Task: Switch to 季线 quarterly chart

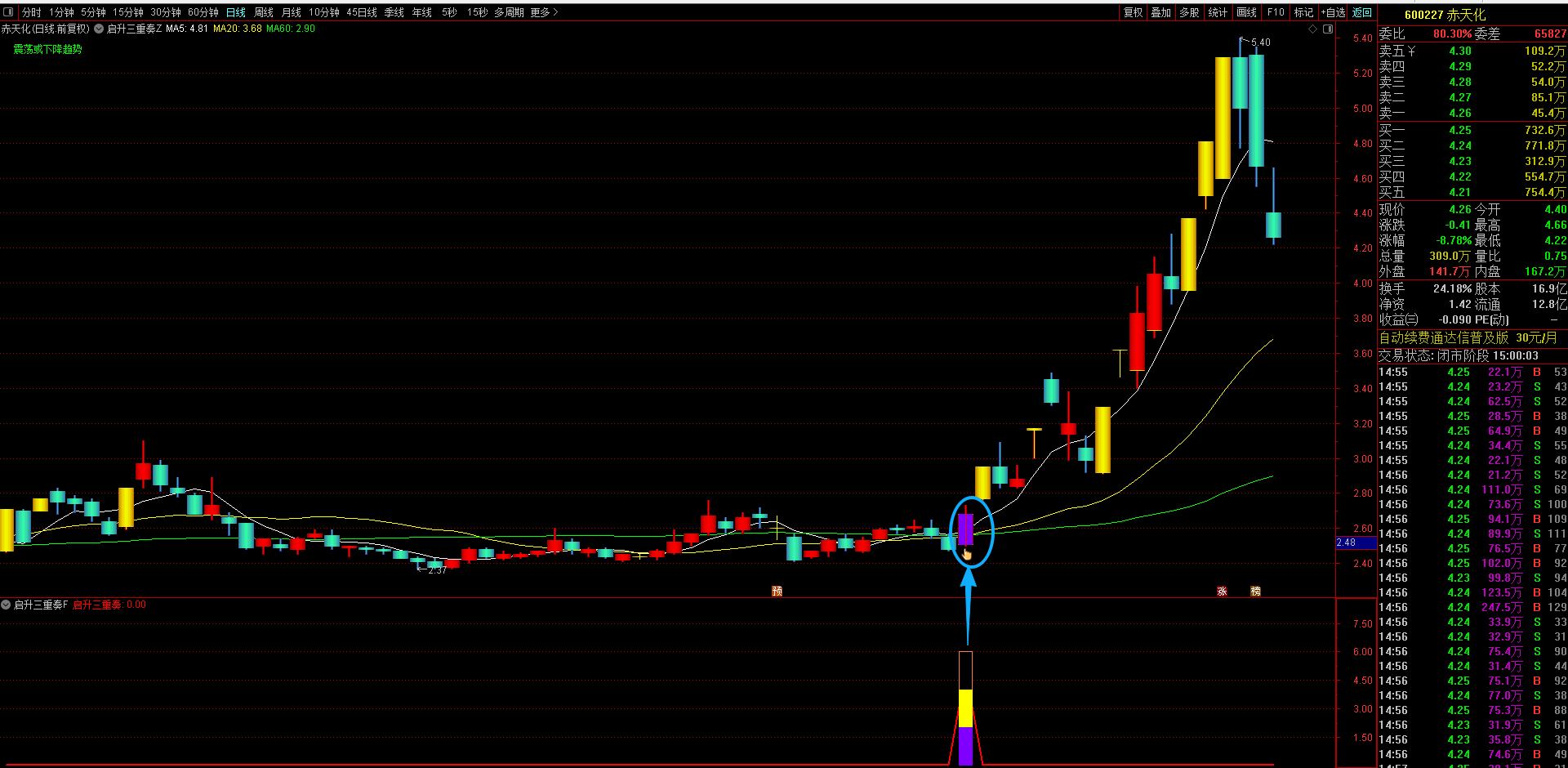Action: pos(394,12)
